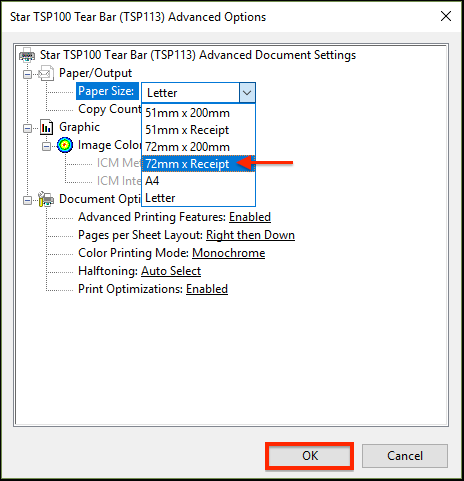Click the Monochrome color mode value
This screenshot has width=464, height=481.
coord(228,253)
